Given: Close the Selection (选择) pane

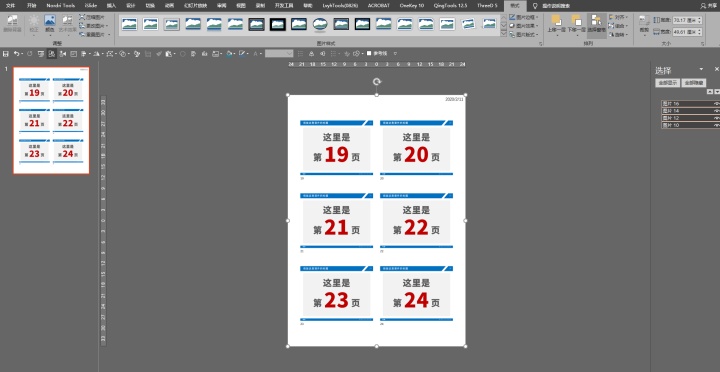Looking at the screenshot, I should tap(716, 69).
